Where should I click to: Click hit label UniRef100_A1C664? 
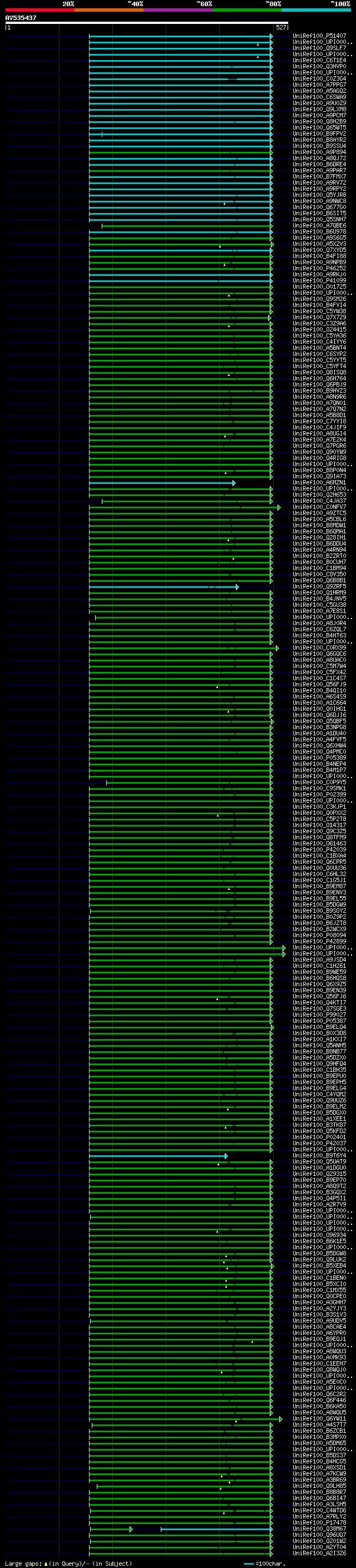pos(319,703)
